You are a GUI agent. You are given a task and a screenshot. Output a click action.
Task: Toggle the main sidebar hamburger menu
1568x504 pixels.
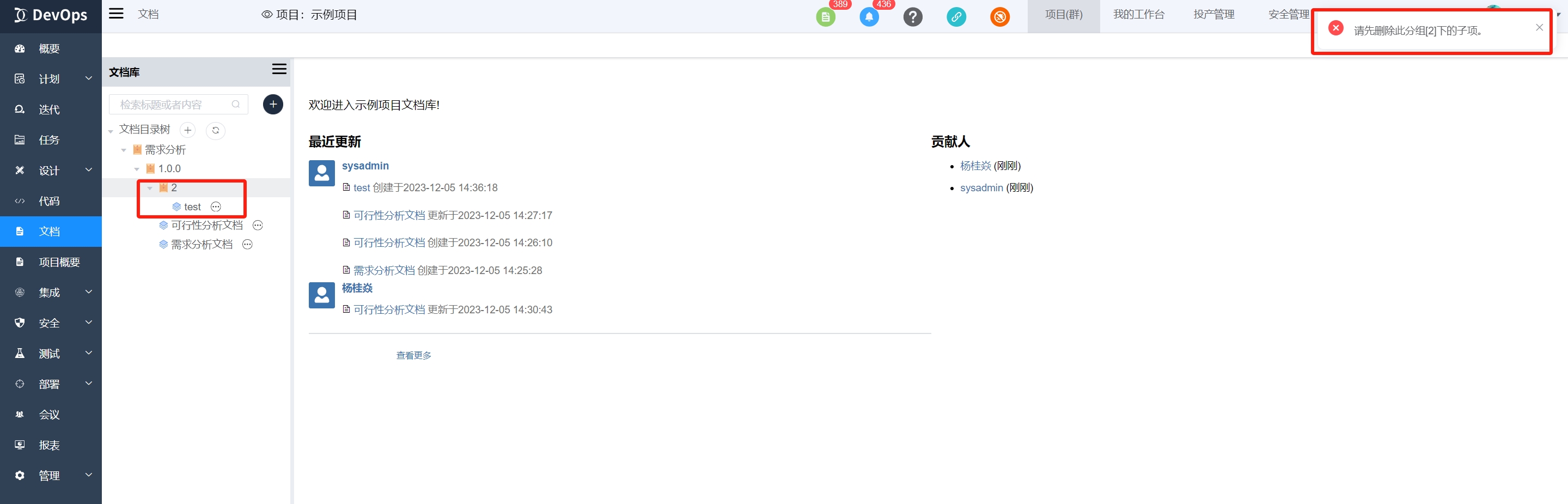point(116,14)
